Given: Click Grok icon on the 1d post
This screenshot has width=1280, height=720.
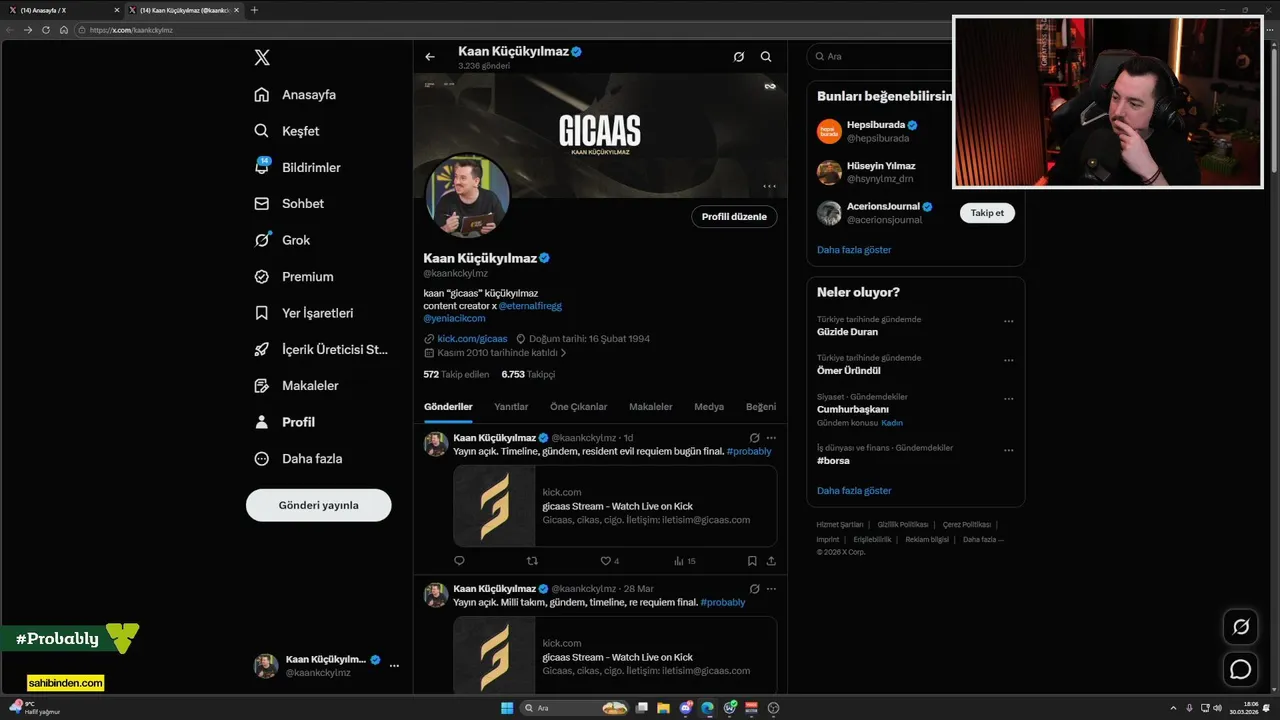Looking at the screenshot, I should (x=755, y=438).
